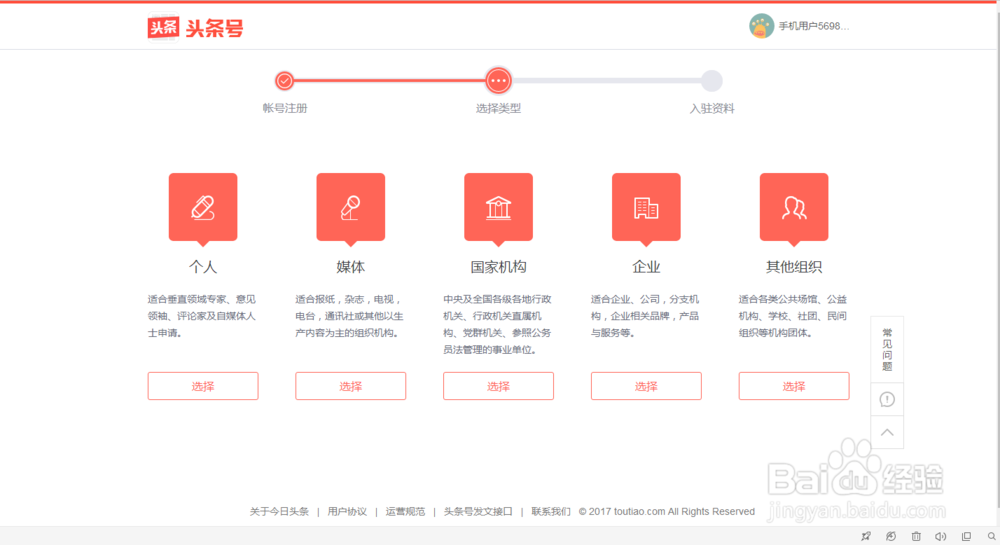
Task: Select 选择 button under 企业
Action: pos(646,386)
